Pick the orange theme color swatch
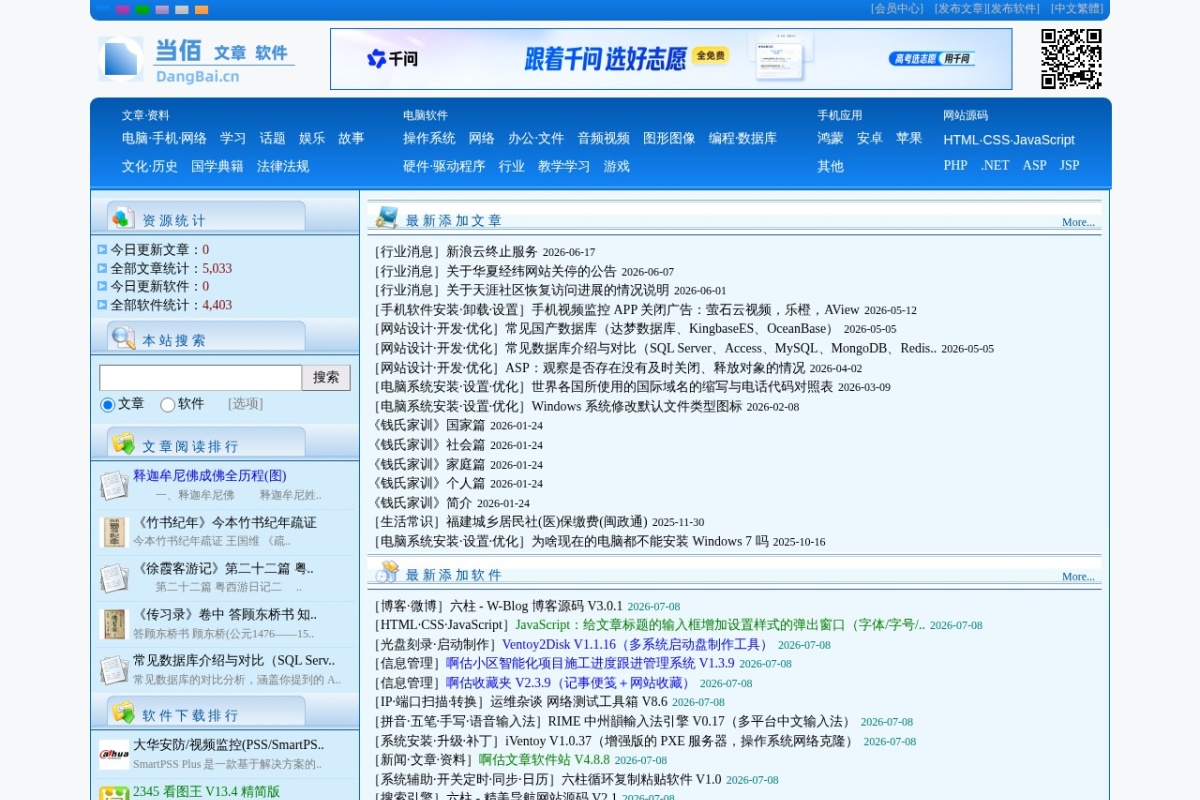 (202, 9)
